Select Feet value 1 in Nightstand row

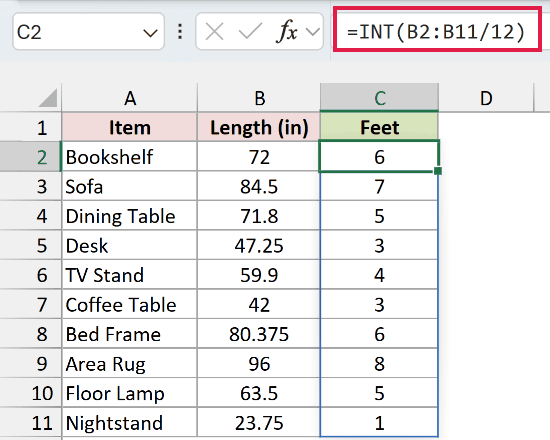tap(379, 422)
